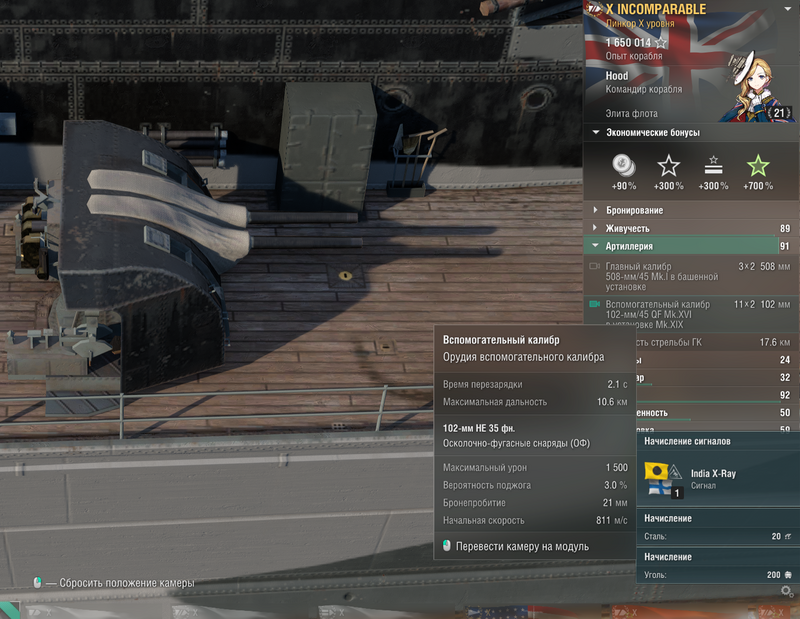Click the mouse icon by Перевести камеру на модуль
This screenshot has height=619, width=800.
tap(446, 546)
